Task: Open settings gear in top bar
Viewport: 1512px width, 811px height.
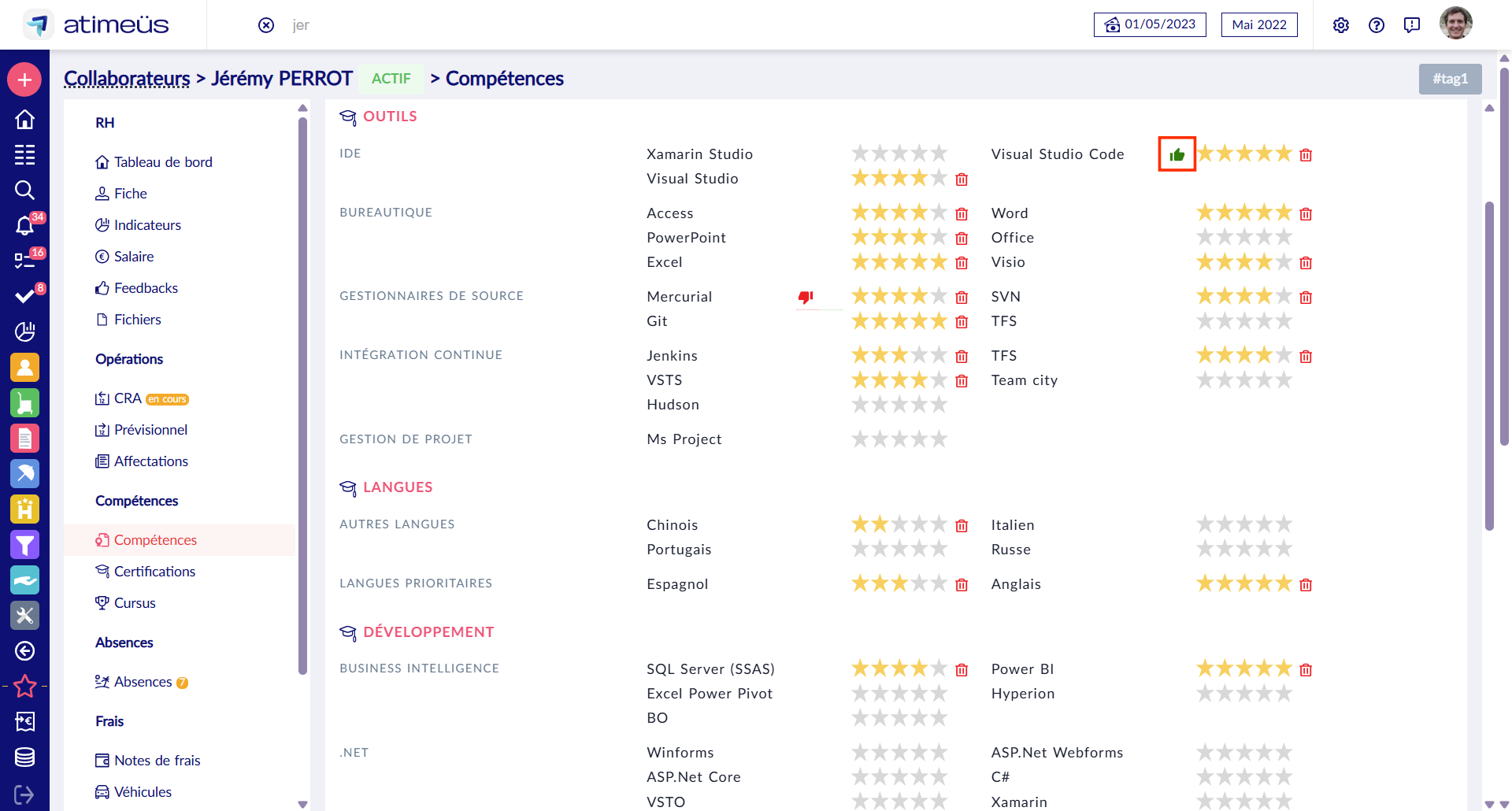Action: 1340,25
